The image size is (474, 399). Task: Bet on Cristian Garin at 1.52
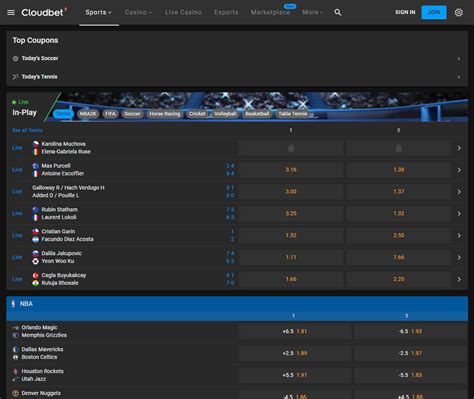(x=291, y=236)
